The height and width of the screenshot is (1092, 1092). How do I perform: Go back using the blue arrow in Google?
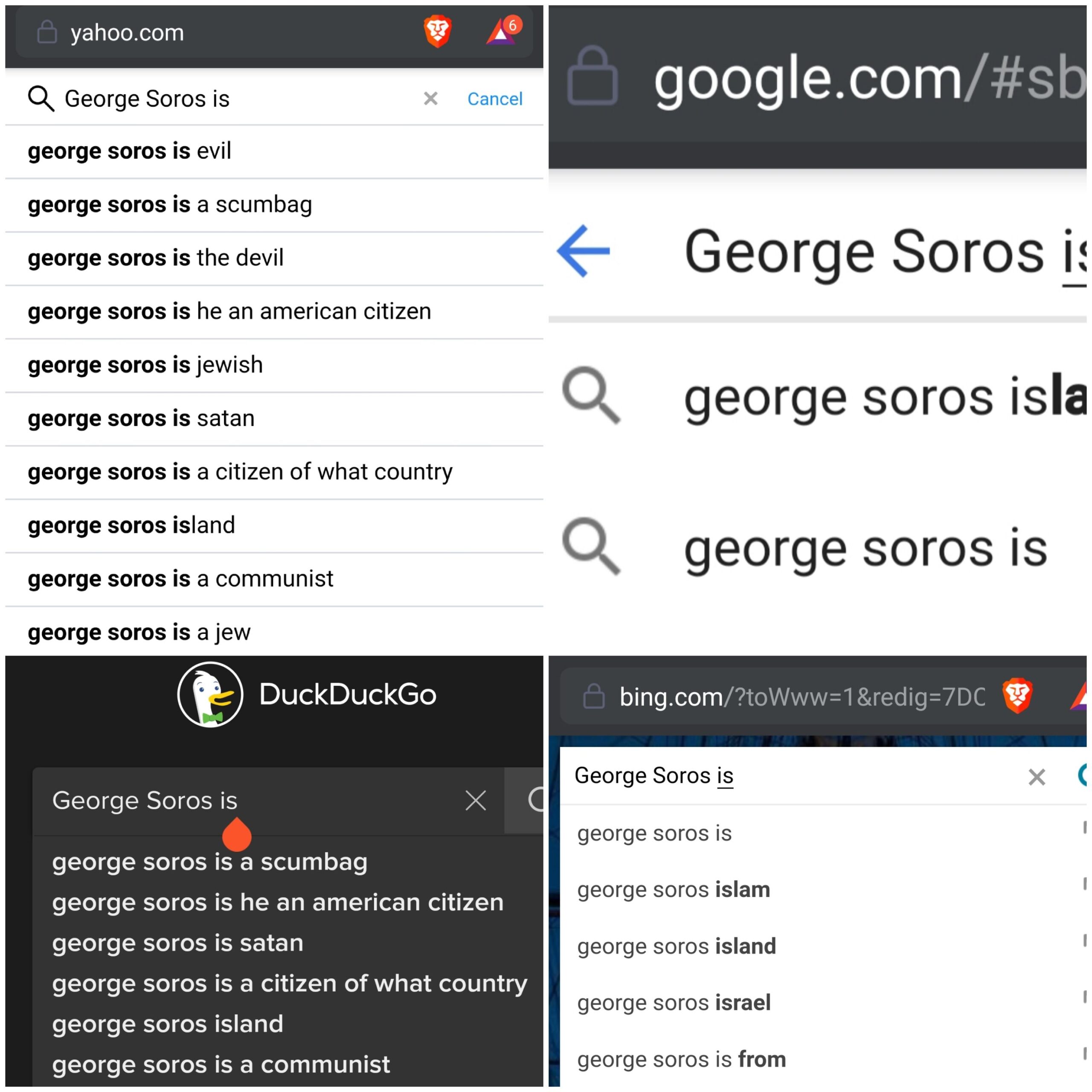pos(583,252)
